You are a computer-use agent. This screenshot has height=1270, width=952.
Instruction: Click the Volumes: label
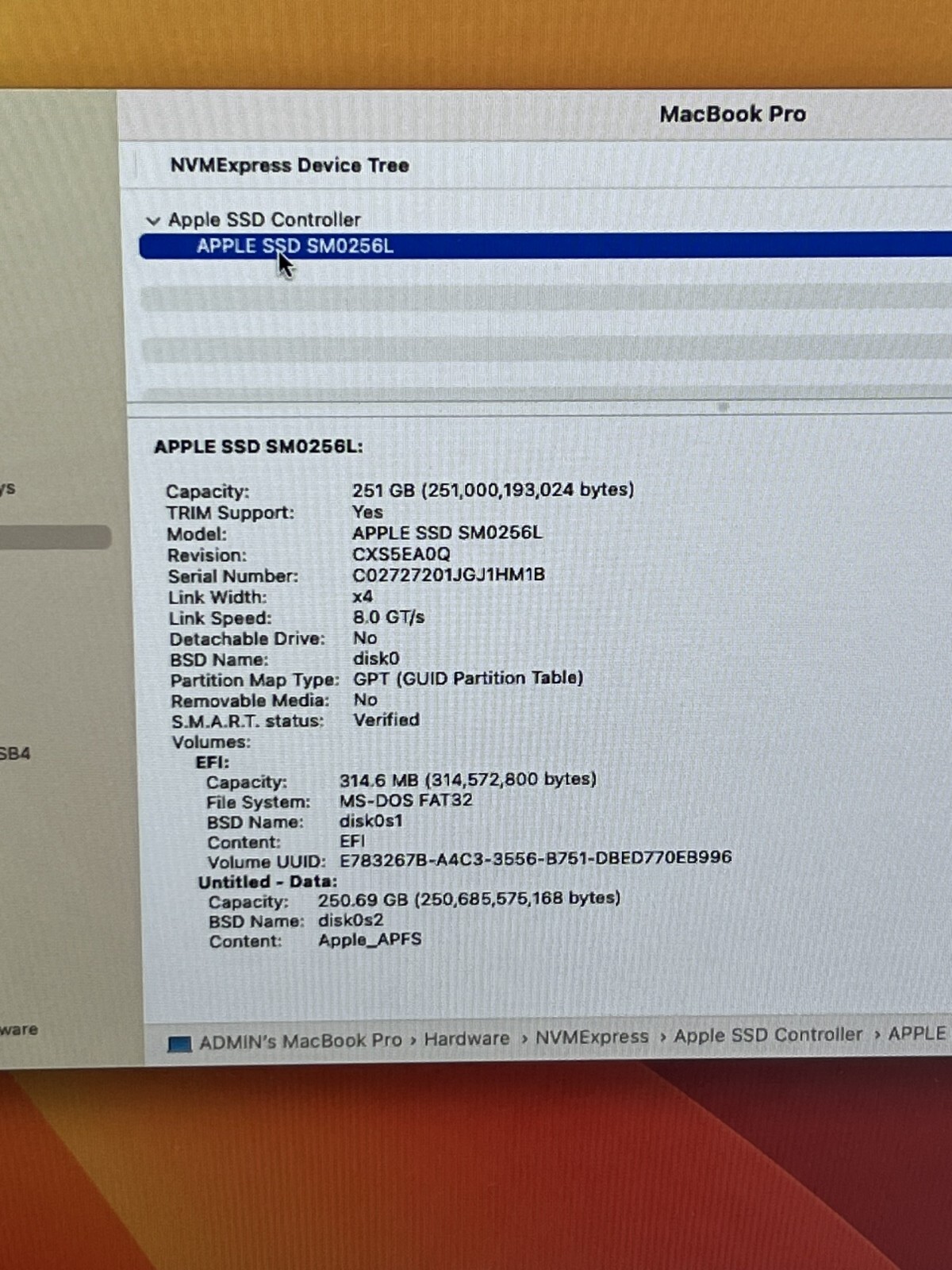tap(211, 742)
